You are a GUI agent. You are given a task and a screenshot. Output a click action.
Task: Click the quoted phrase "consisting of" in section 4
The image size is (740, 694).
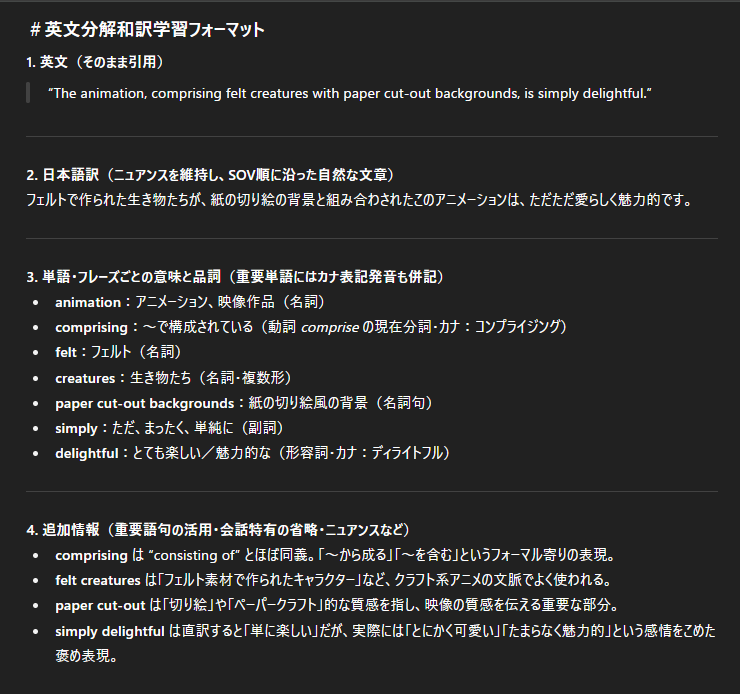coord(193,555)
